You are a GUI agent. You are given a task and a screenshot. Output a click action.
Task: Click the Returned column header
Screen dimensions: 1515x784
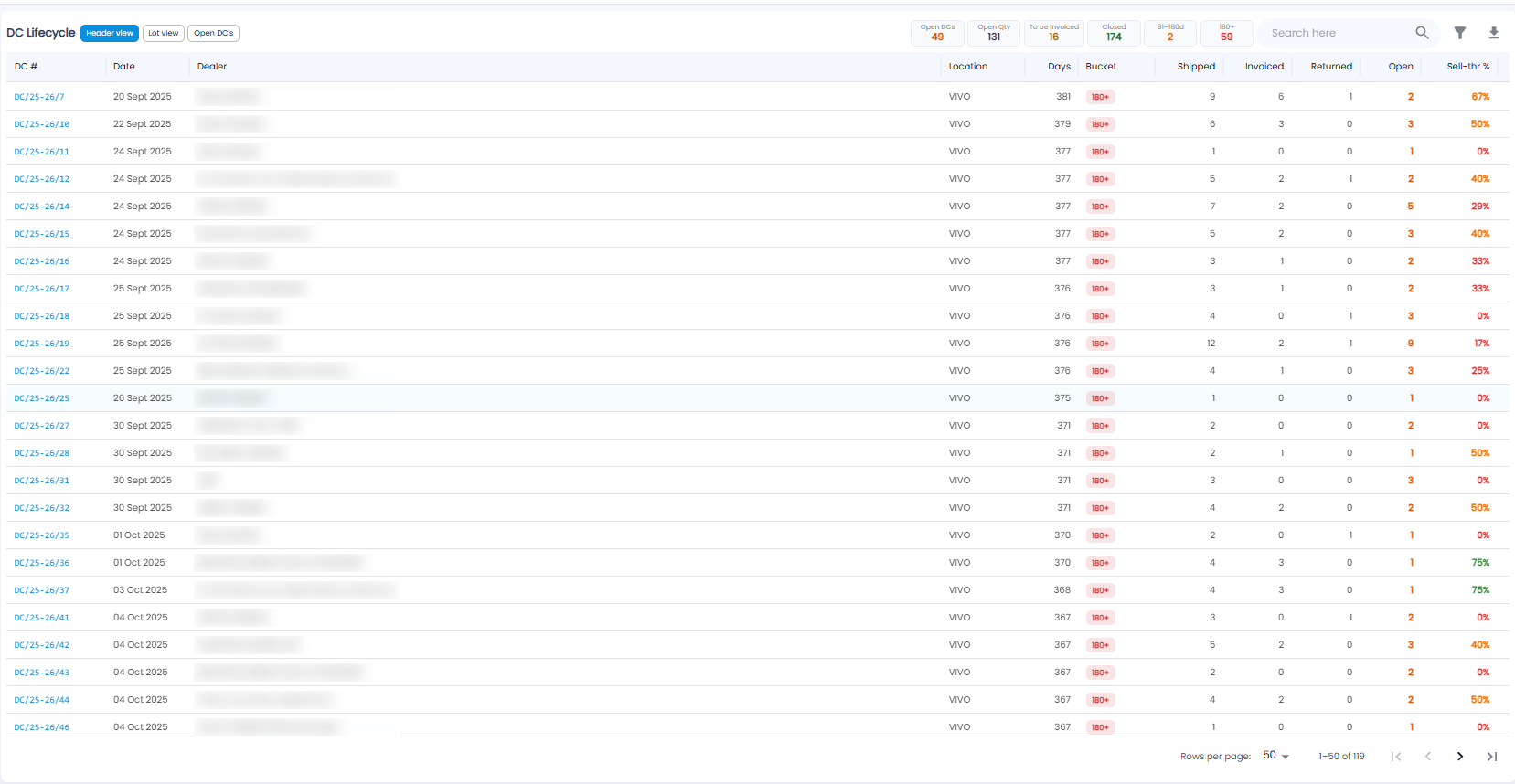tap(1331, 67)
